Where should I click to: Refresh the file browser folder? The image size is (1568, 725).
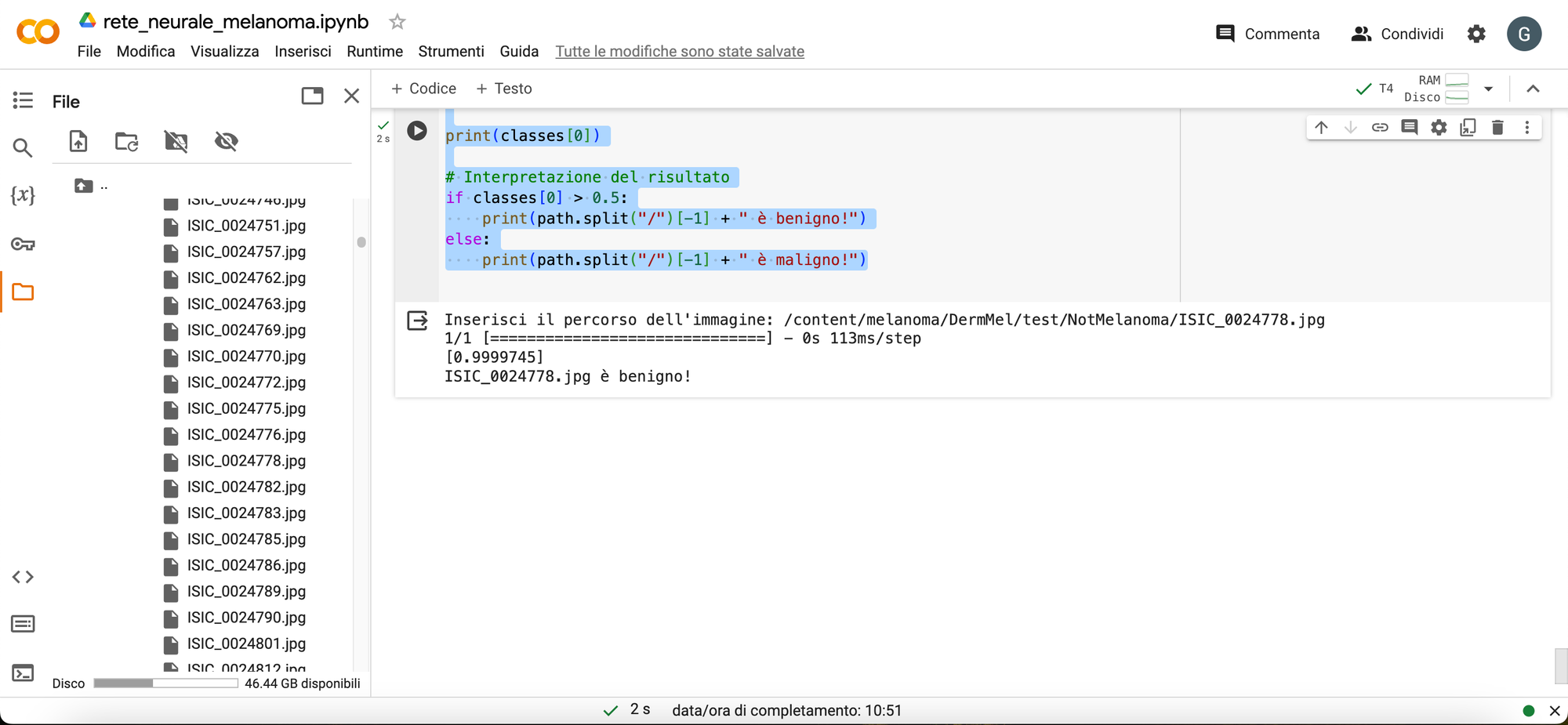(126, 141)
